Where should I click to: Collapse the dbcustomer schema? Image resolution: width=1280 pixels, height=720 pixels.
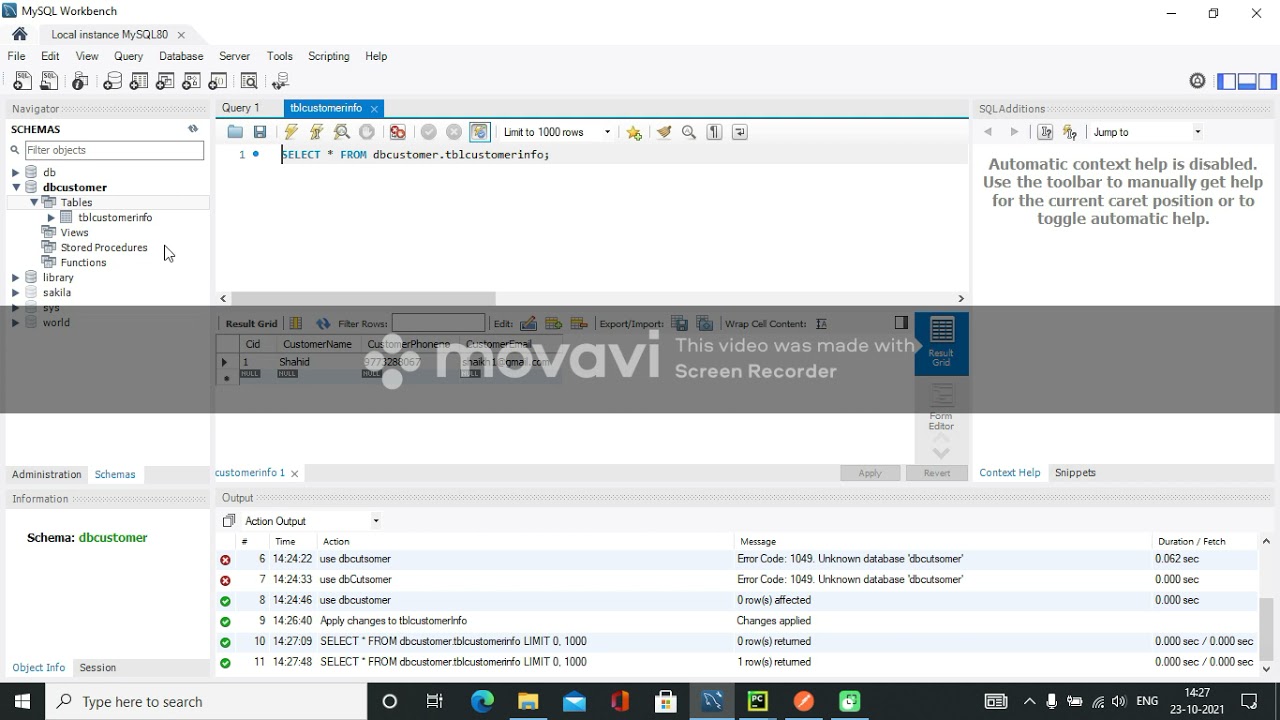point(16,187)
